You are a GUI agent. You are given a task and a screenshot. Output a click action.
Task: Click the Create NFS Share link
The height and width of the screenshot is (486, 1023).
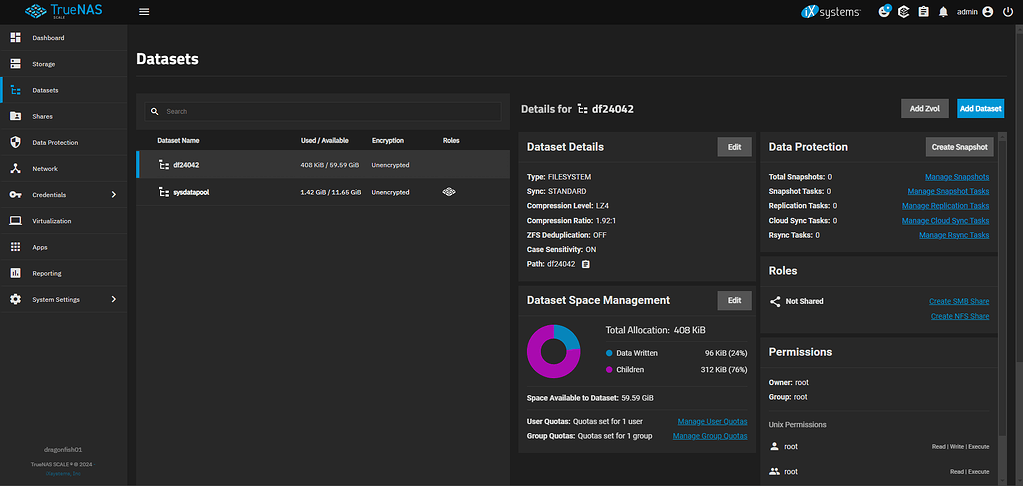[x=960, y=316]
